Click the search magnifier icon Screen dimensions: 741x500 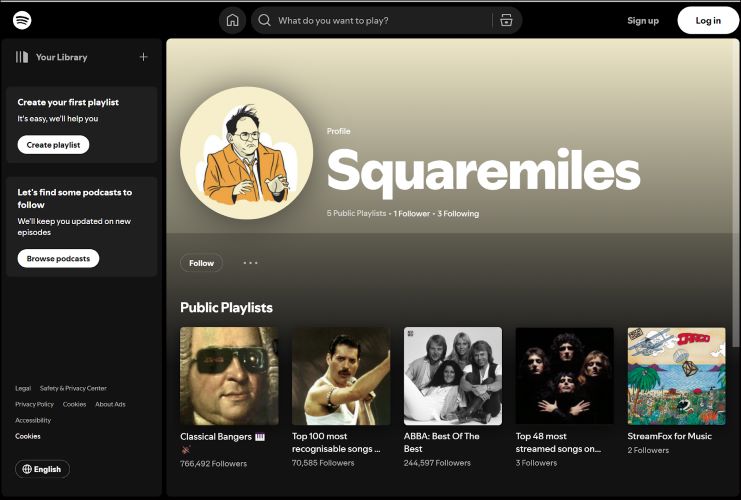coord(265,20)
